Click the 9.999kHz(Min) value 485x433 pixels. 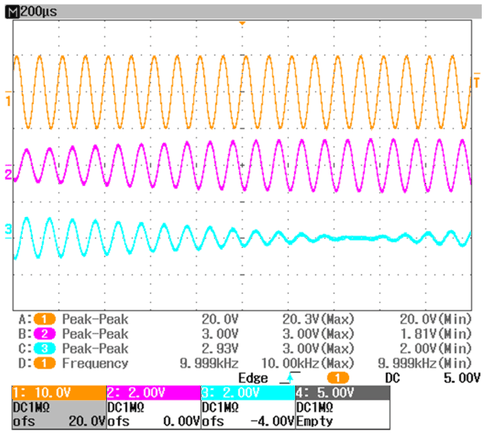tap(425, 363)
